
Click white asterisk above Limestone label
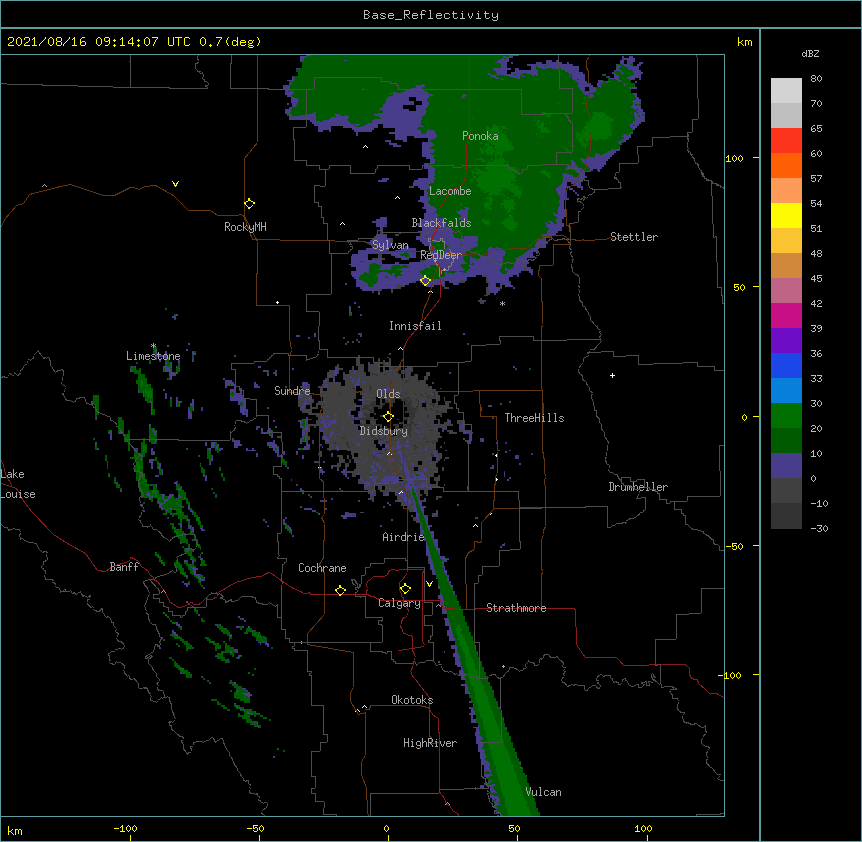[153, 346]
